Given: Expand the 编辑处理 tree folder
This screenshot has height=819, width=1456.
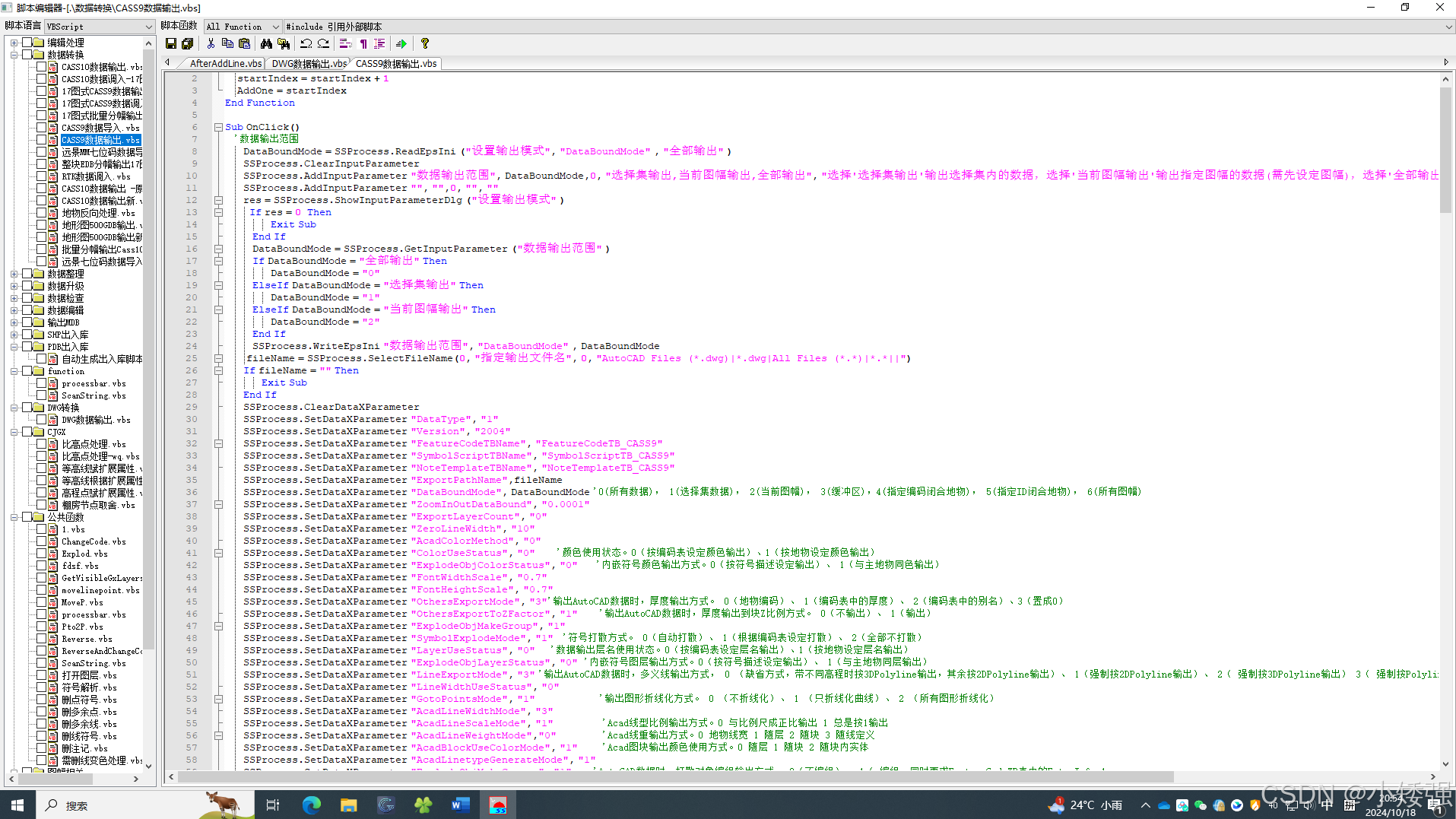Looking at the screenshot, I should pos(14,43).
